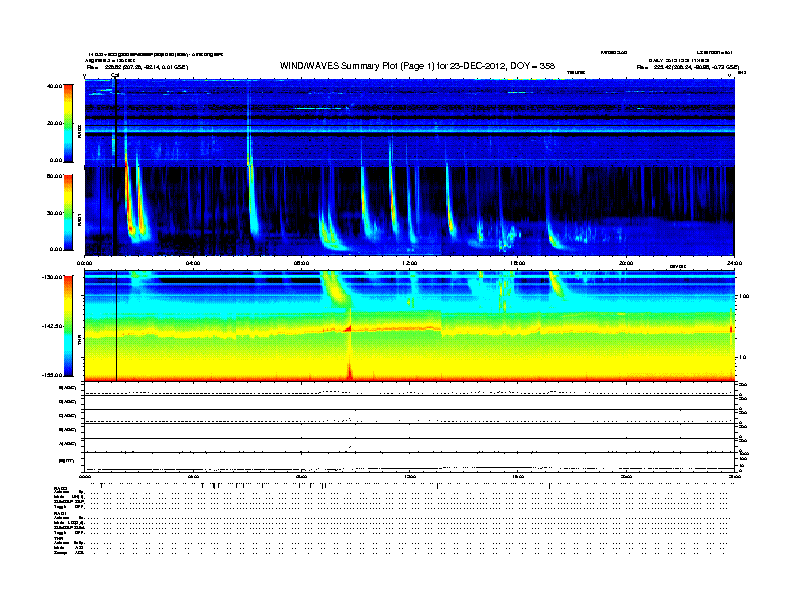The height and width of the screenshot is (612, 792).
Task: Click the 16:00 label under RAD1 spectrogram
Action: point(518,263)
